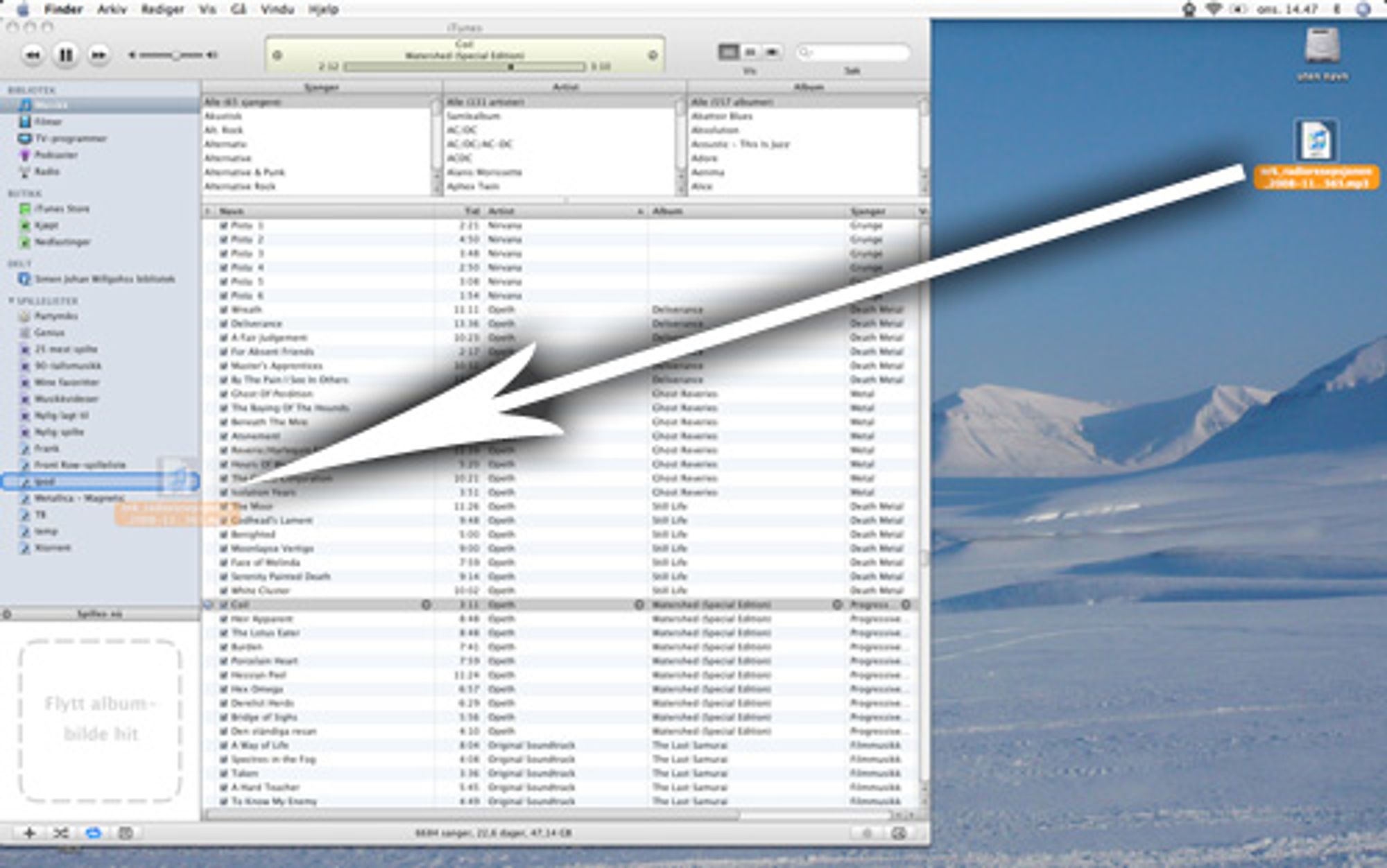
Task: Toggle repeat button in bottom bar
Action: click(93, 833)
